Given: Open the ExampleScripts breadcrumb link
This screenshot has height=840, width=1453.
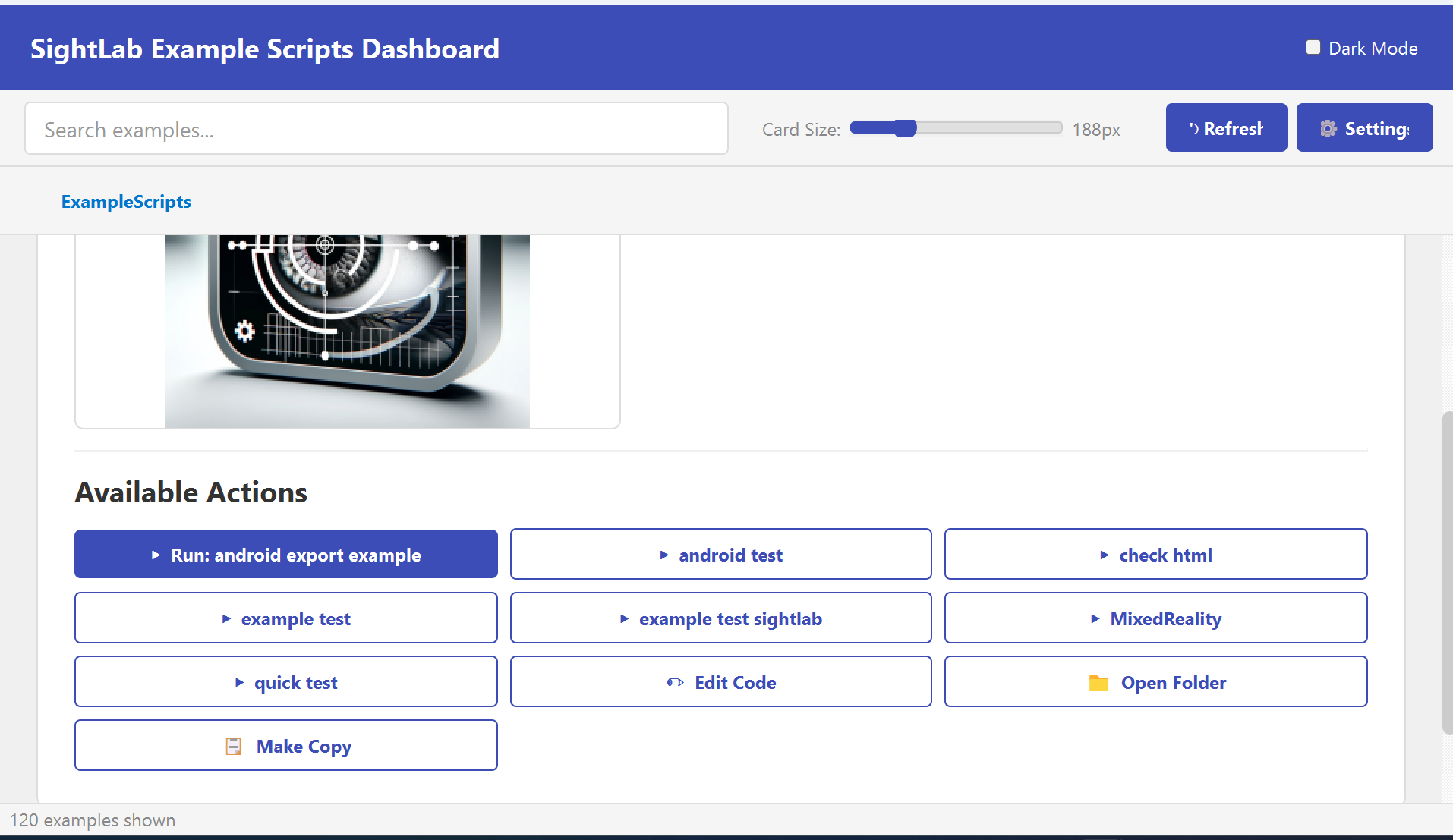Looking at the screenshot, I should [126, 202].
